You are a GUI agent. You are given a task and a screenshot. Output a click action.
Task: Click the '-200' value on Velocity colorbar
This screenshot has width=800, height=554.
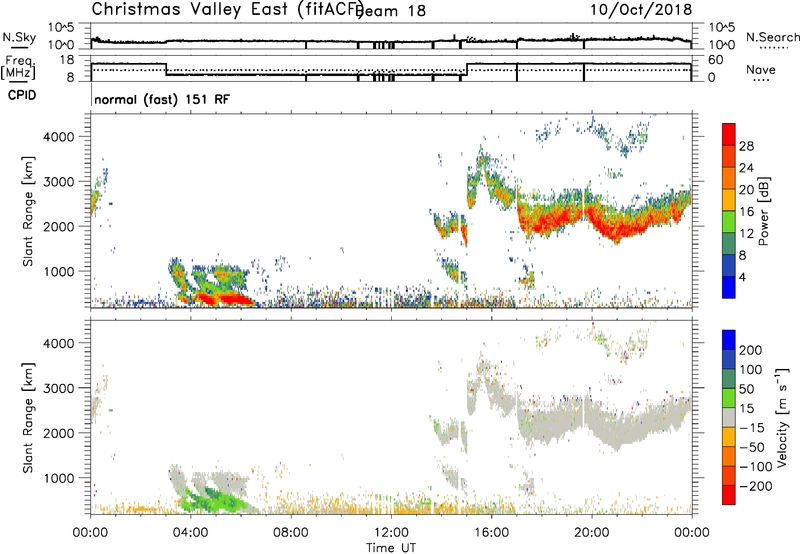click(756, 486)
